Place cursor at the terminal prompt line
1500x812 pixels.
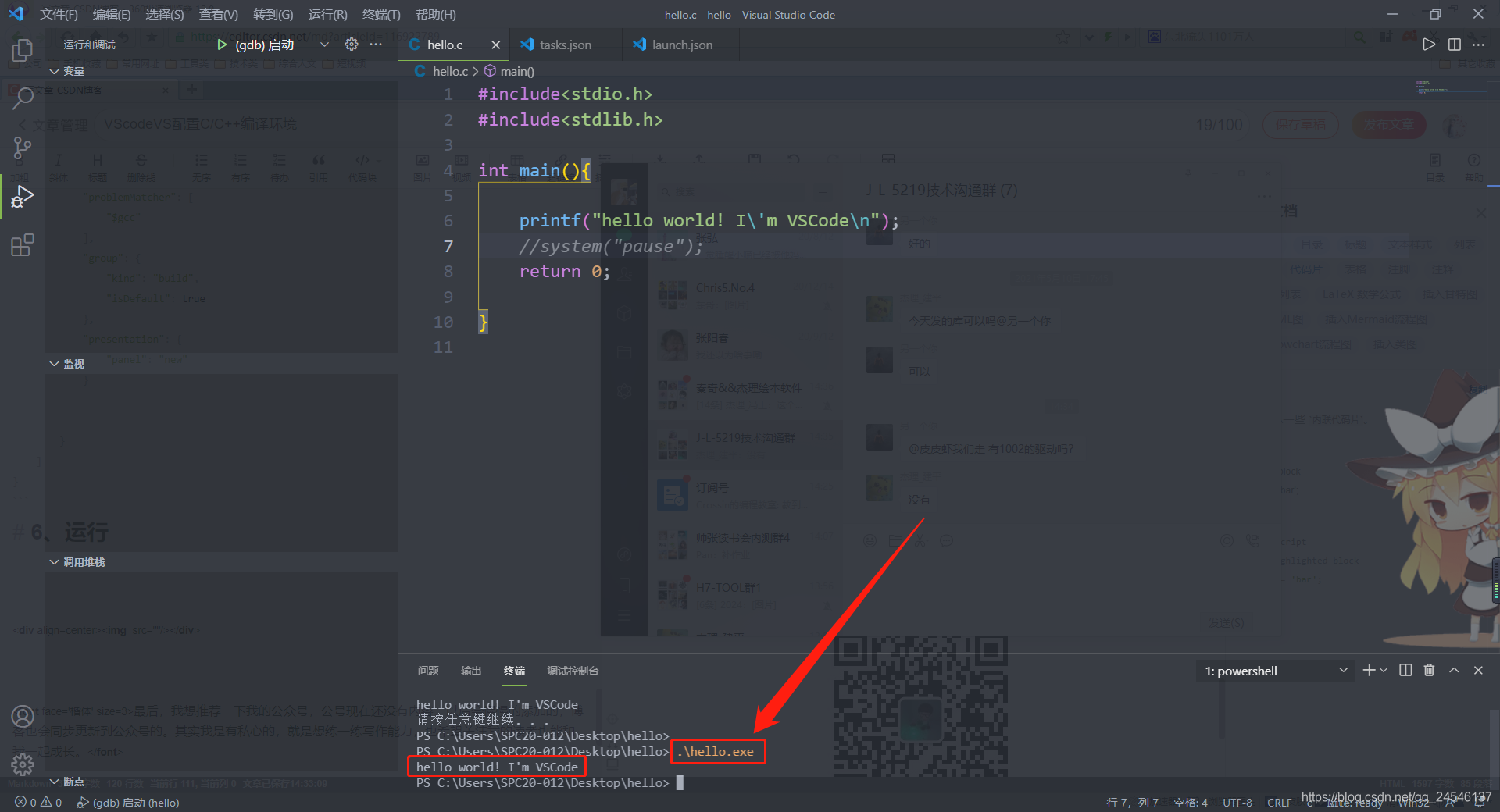coord(550,782)
